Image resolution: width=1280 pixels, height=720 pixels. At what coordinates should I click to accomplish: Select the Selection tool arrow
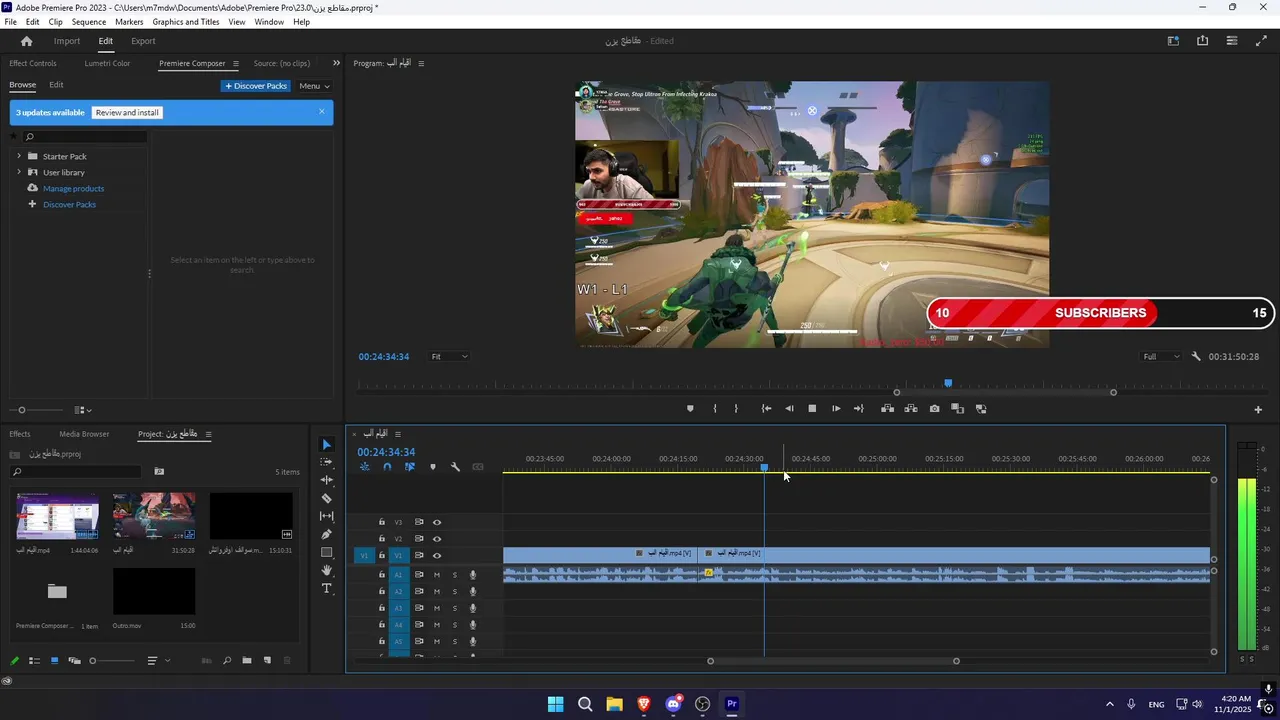click(x=326, y=444)
